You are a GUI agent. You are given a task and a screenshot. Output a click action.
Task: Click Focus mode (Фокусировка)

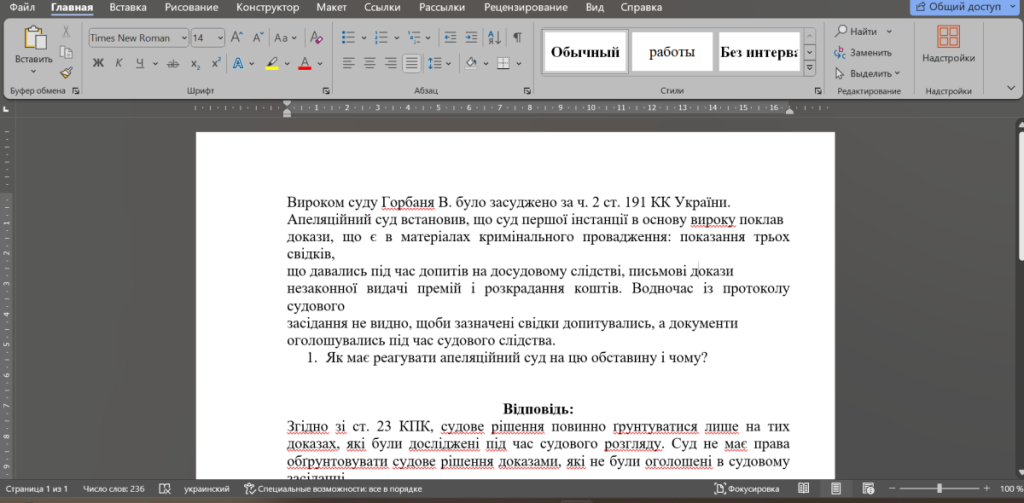747,489
